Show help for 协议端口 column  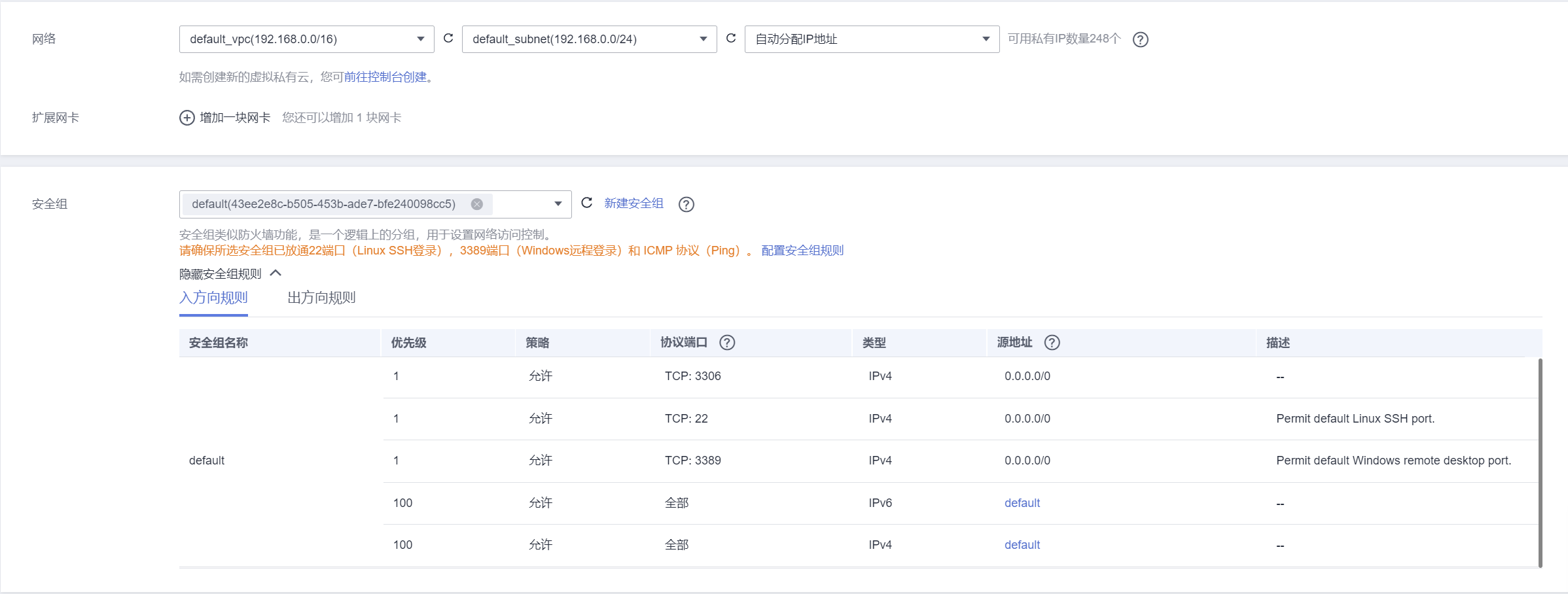coord(727,342)
